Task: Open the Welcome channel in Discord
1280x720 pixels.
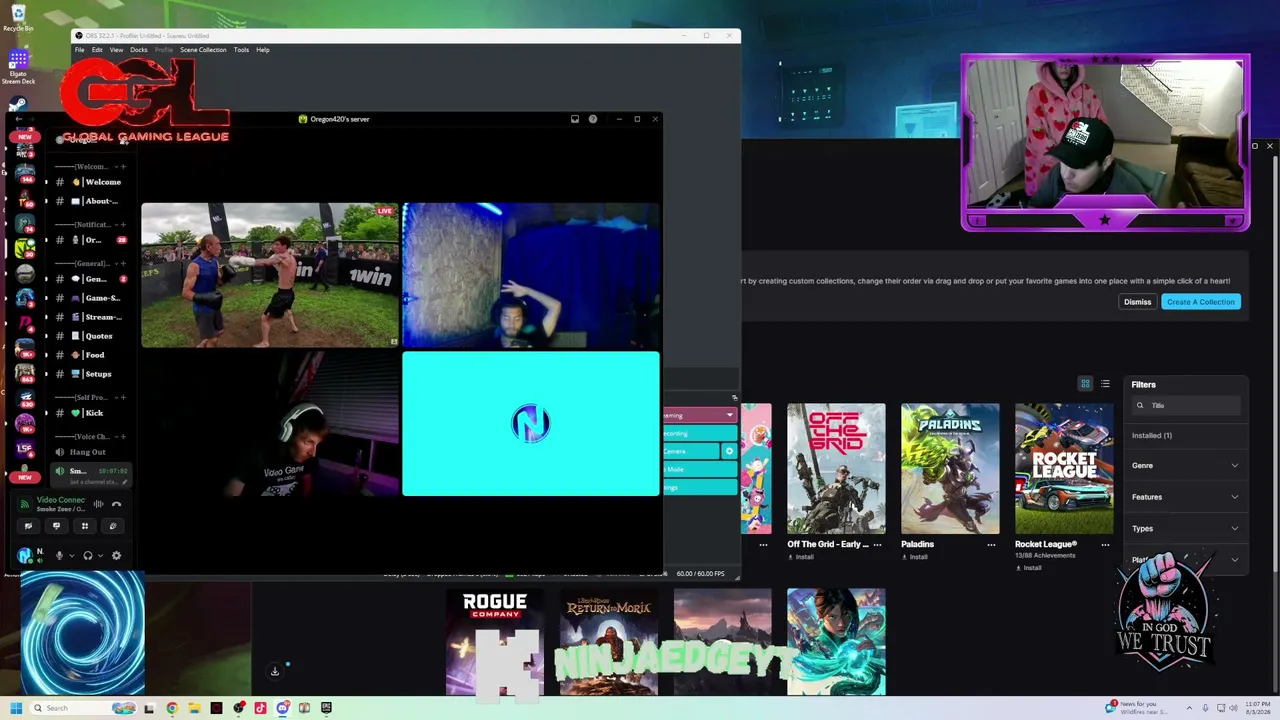Action: coord(92,182)
